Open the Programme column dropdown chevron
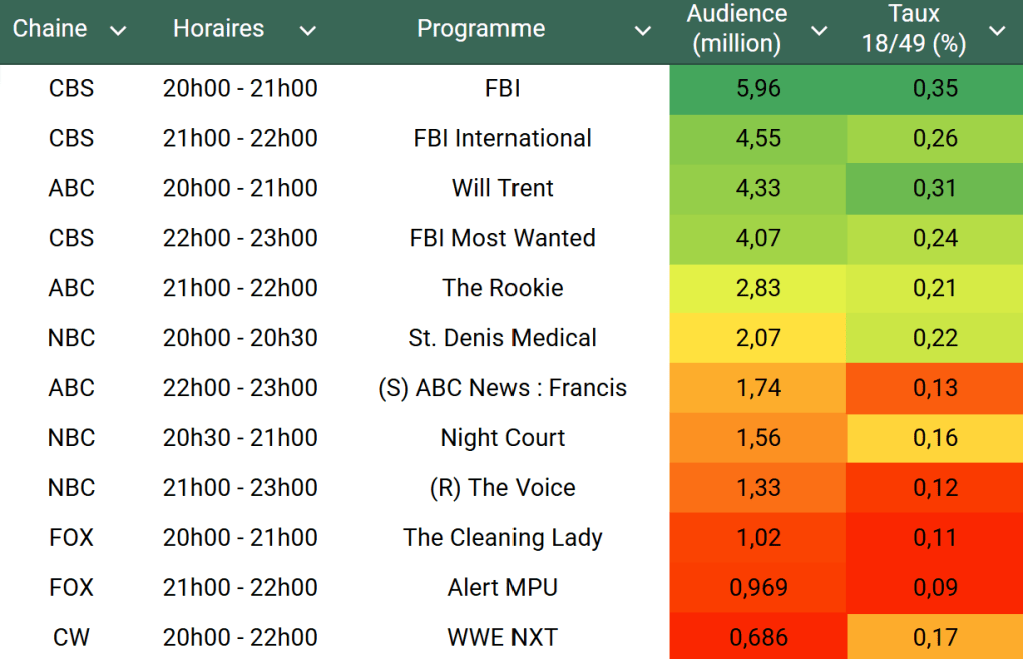Viewport: 1023px width, 659px height. pyautogui.click(x=643, y=31)
